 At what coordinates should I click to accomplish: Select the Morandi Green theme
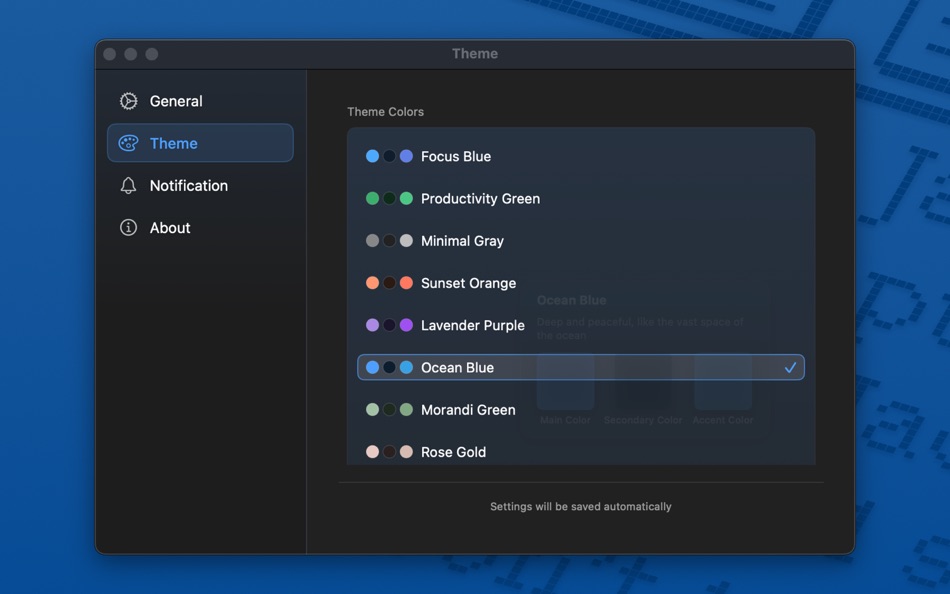click(581, 410)
